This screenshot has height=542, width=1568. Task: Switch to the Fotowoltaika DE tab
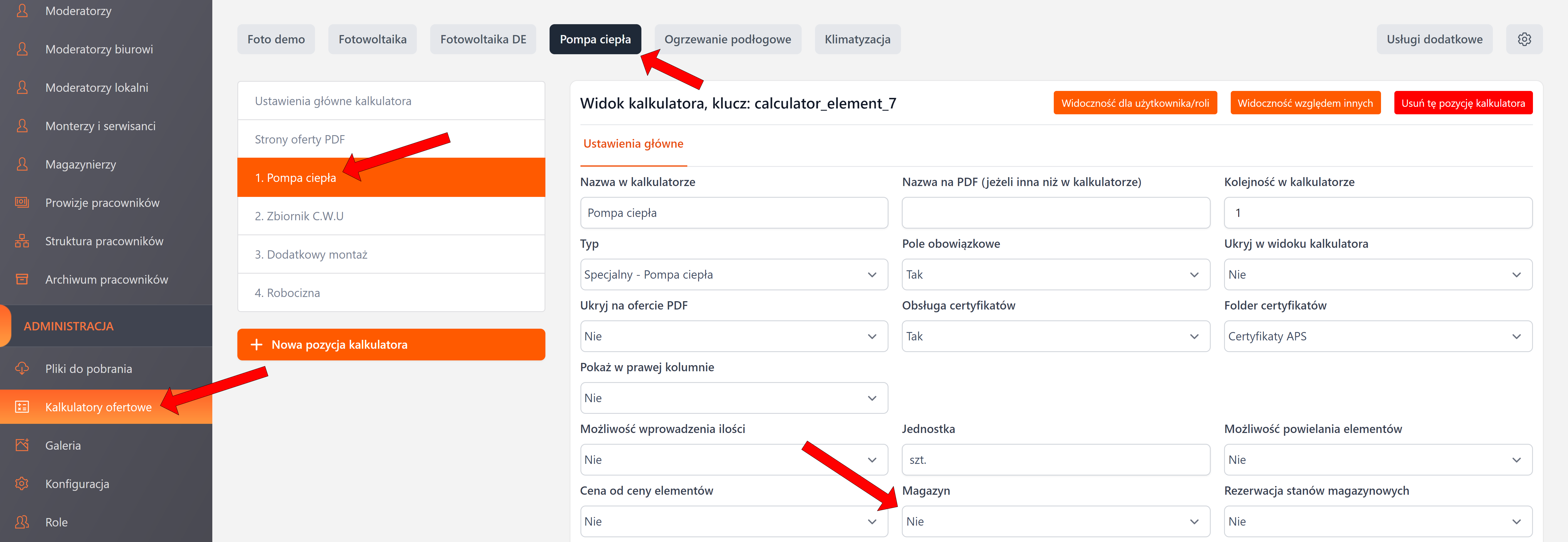[483, 39]
